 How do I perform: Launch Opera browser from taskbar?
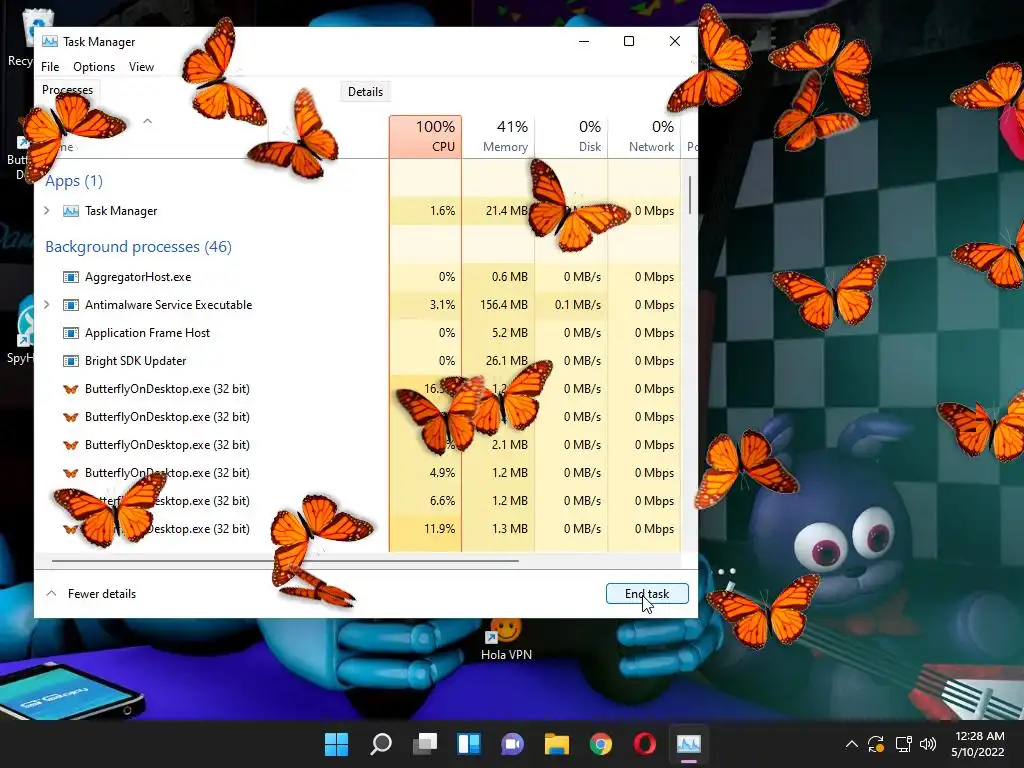(x=645, y=744)
